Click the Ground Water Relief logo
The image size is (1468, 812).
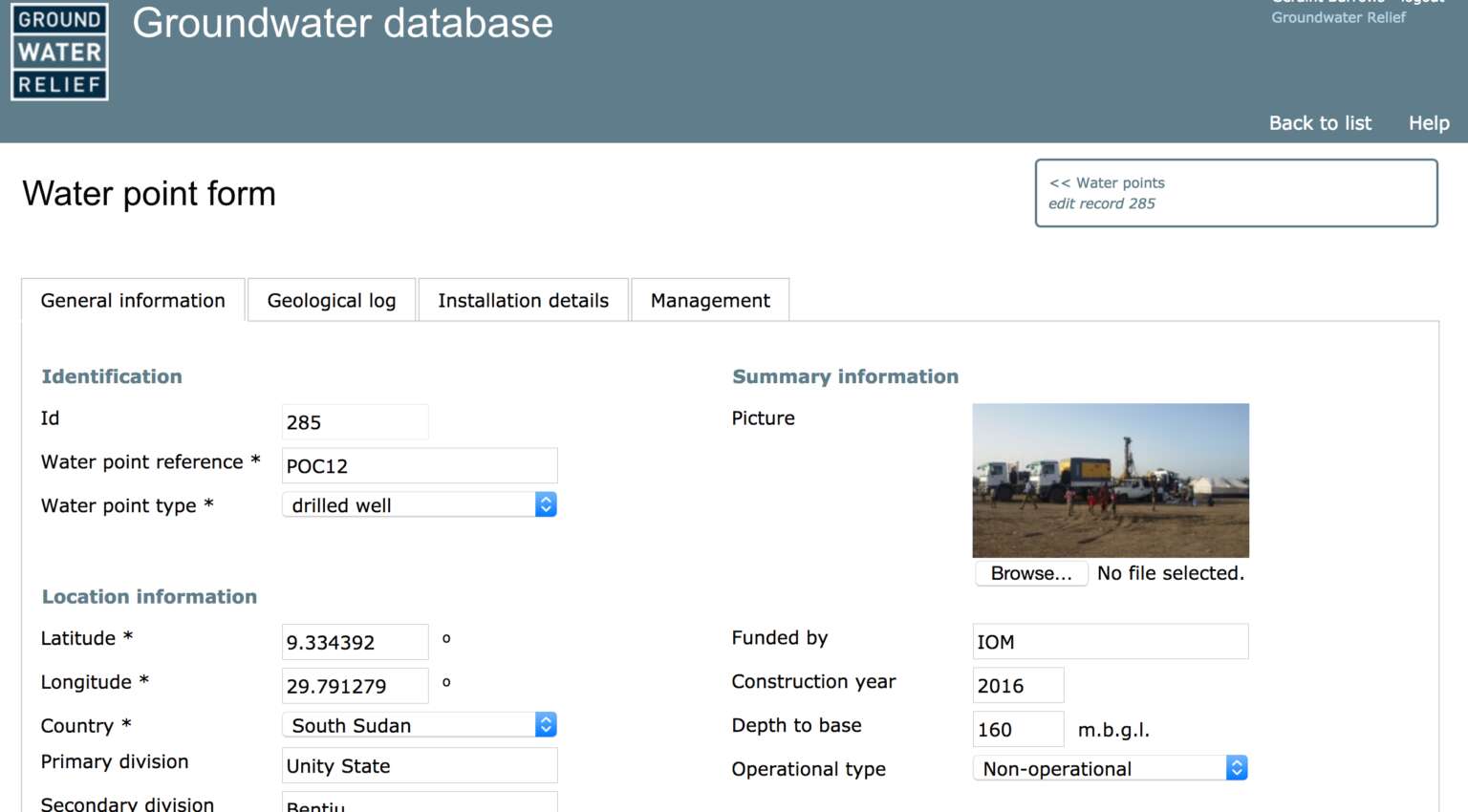(59, 52)
